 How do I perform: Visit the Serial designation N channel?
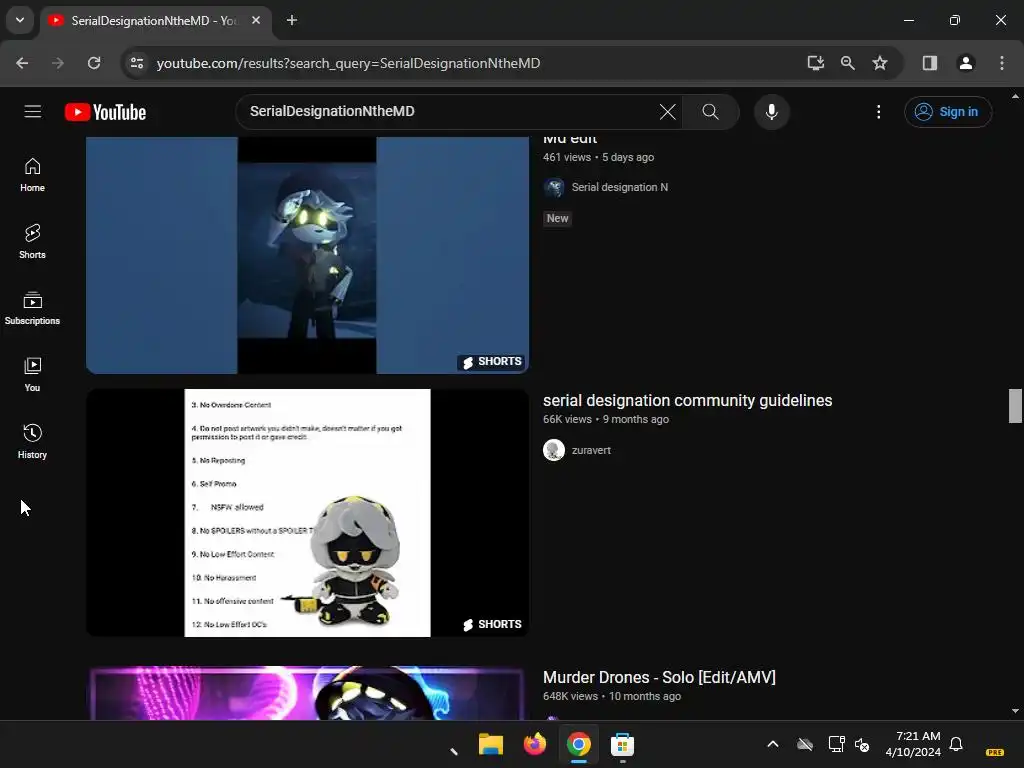(x=619, y=187)
